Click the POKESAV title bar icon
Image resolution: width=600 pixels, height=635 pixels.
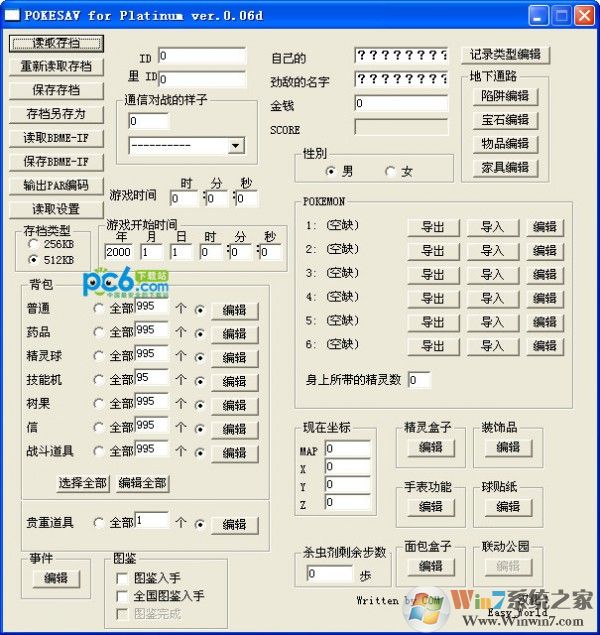12,16
